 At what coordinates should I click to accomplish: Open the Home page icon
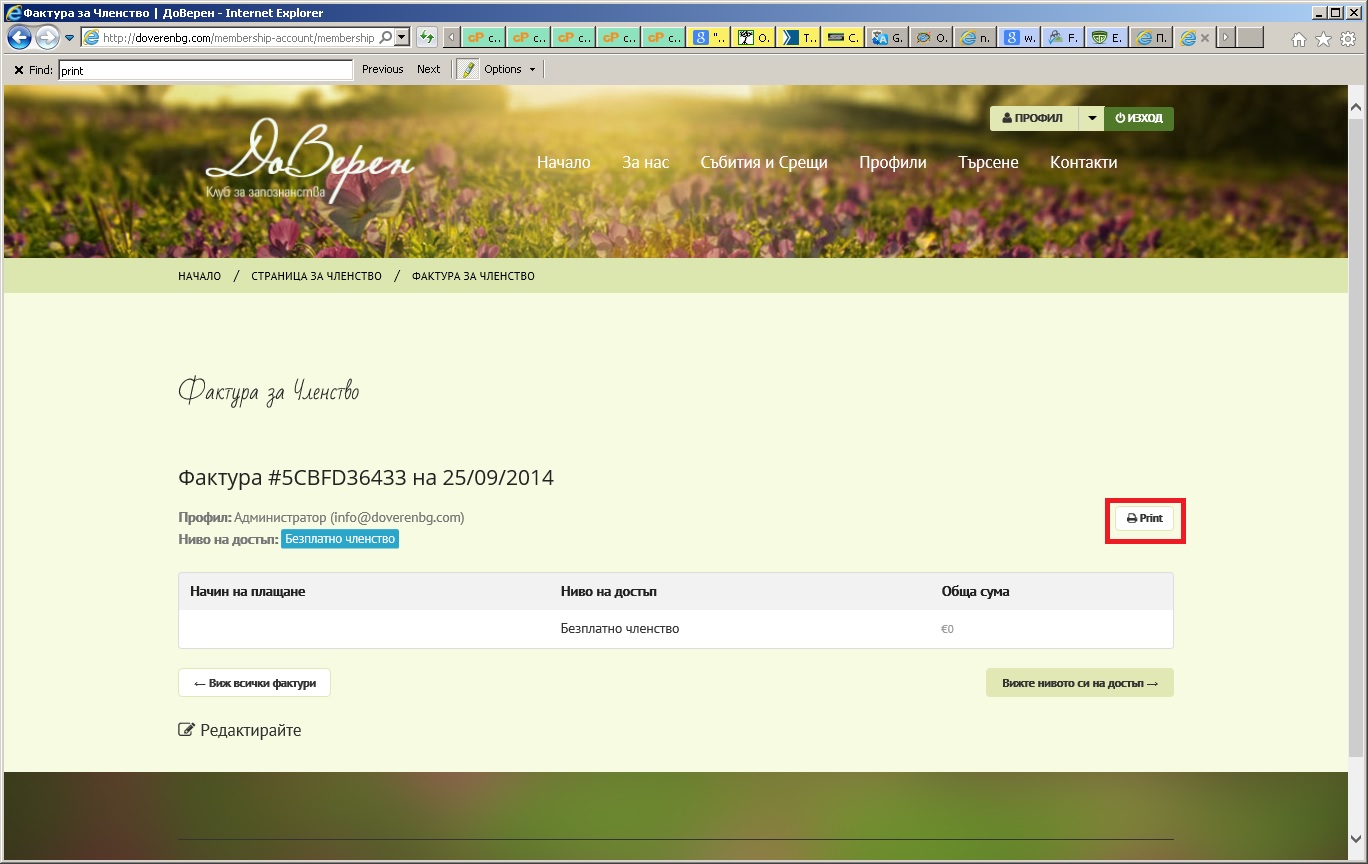[1299, 39]
